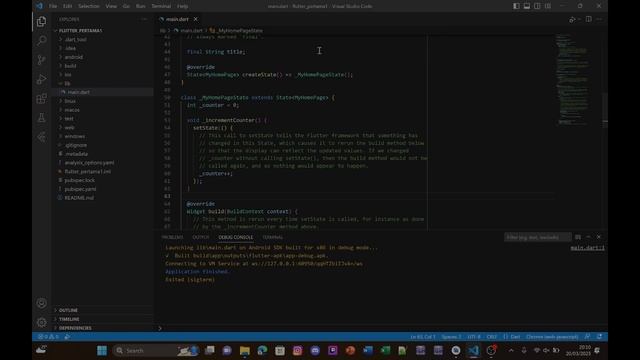This screenshot has width=640, height=360.
Task: Expand the linux folder
Action: pyautogui.click(x=70, y=101)
